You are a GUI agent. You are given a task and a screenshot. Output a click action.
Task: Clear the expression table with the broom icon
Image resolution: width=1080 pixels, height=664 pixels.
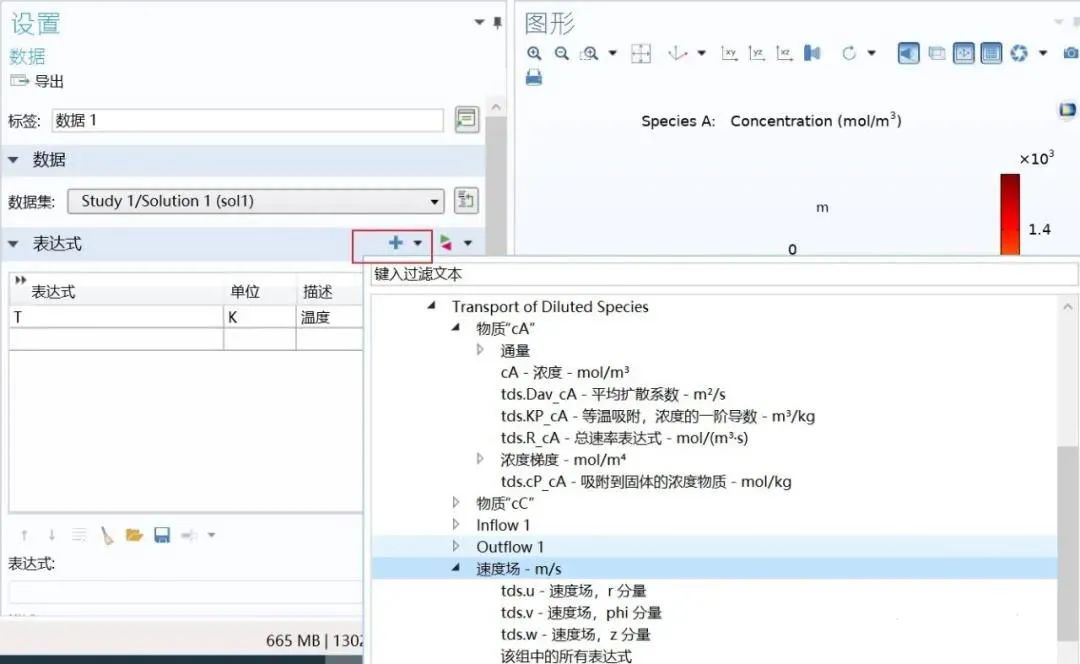(x=108, y=535)
